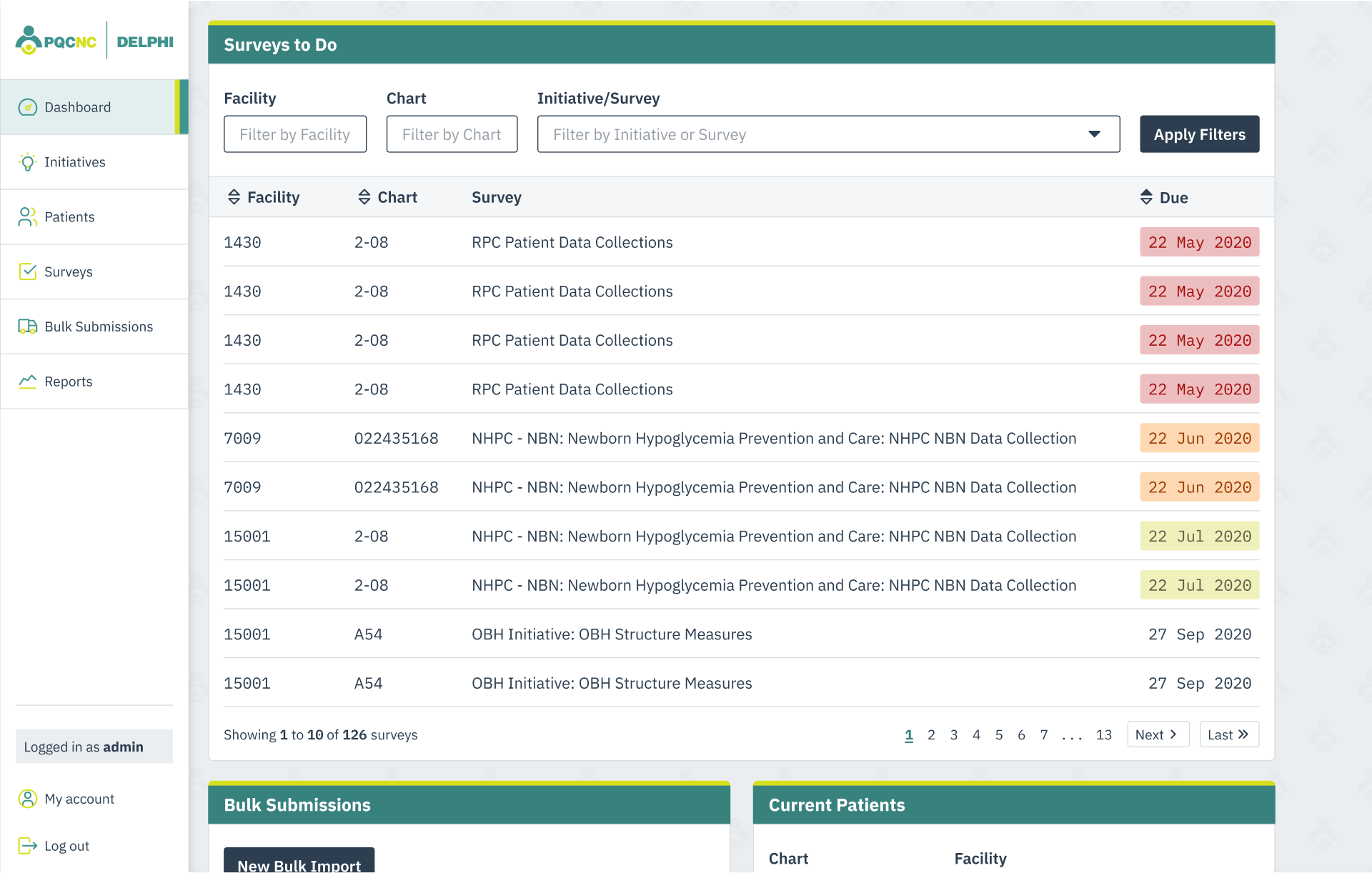The image size is (1372, 873).
Task: Go to the Surveys section
Action: [94, 271]
